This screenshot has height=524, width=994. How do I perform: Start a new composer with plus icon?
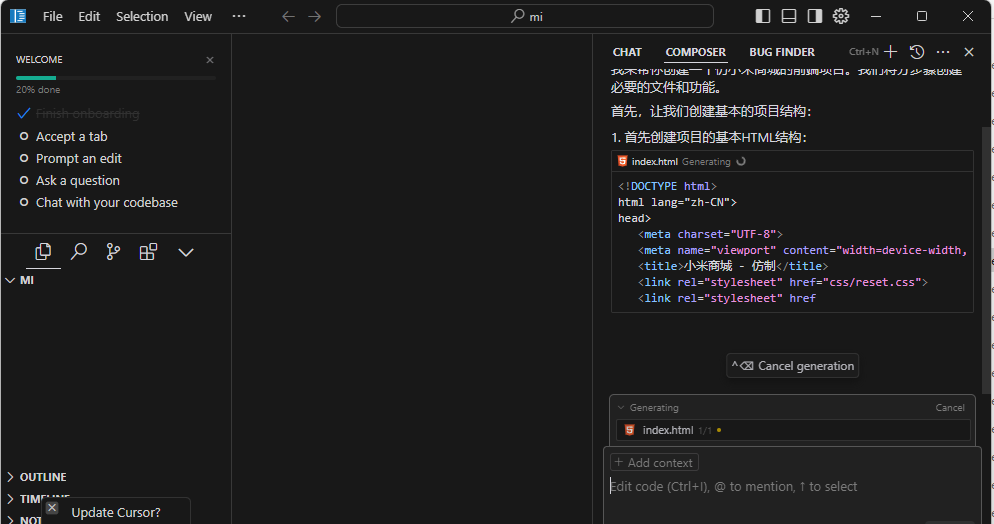(891, 52)
